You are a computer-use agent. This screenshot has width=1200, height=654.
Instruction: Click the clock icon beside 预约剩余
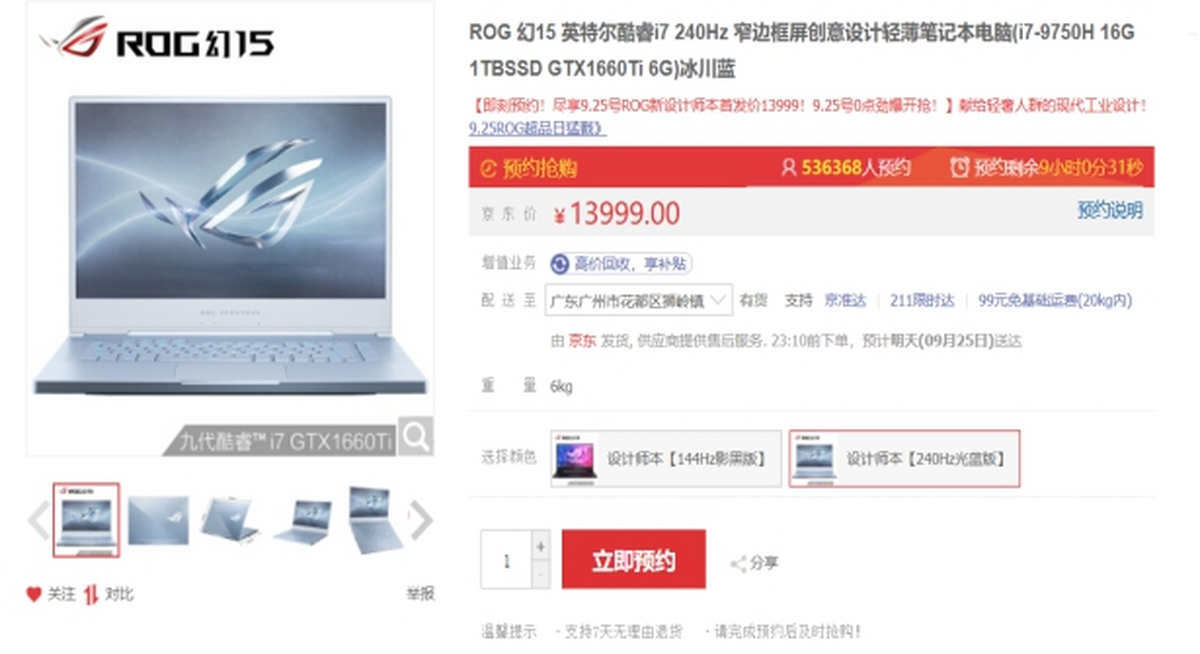960,167
